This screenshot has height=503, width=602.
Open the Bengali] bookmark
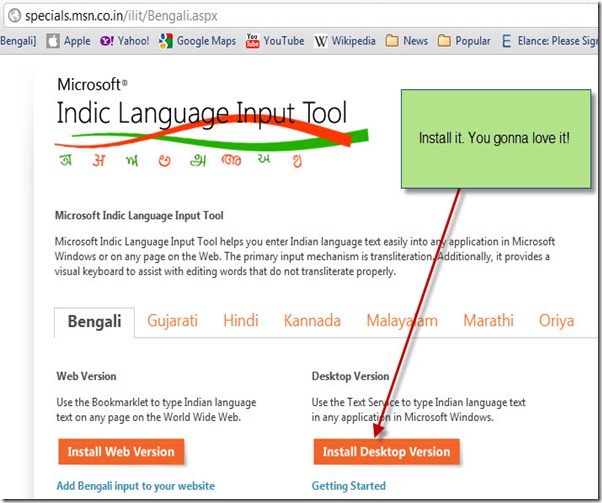(18, 41)
